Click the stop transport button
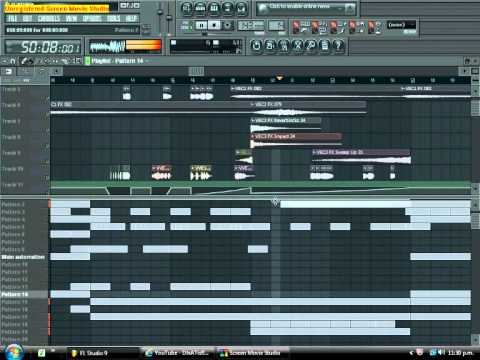Viewport: 480px width, 360px height. tap(214, 25)
